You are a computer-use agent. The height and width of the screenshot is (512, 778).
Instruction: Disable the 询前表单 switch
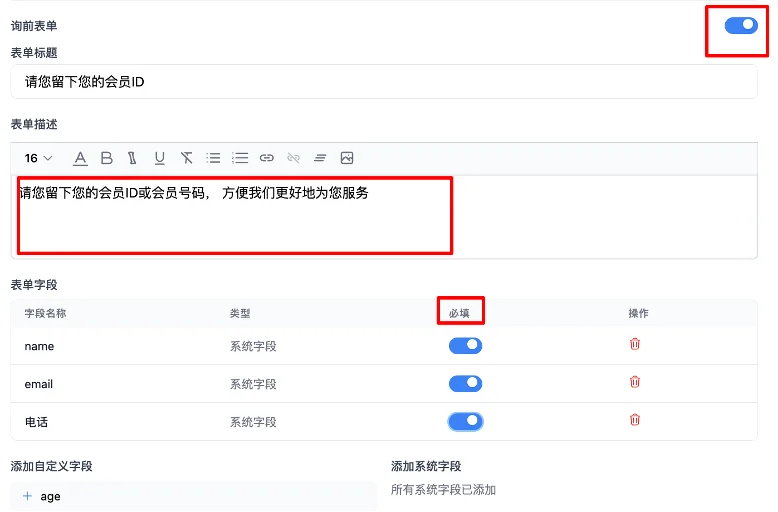pos(741,26)
